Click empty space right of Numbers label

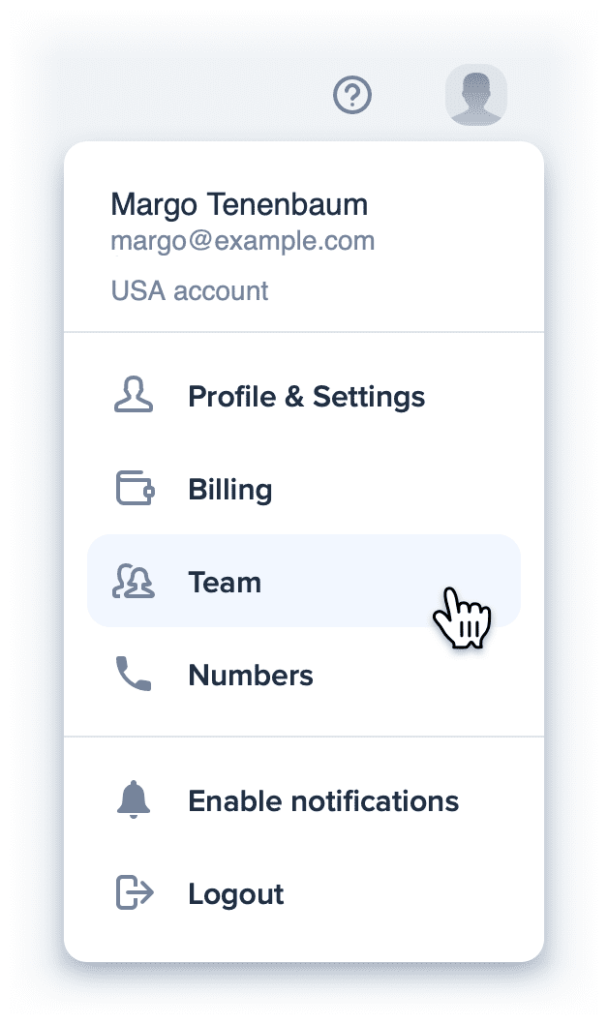point(420,675)
